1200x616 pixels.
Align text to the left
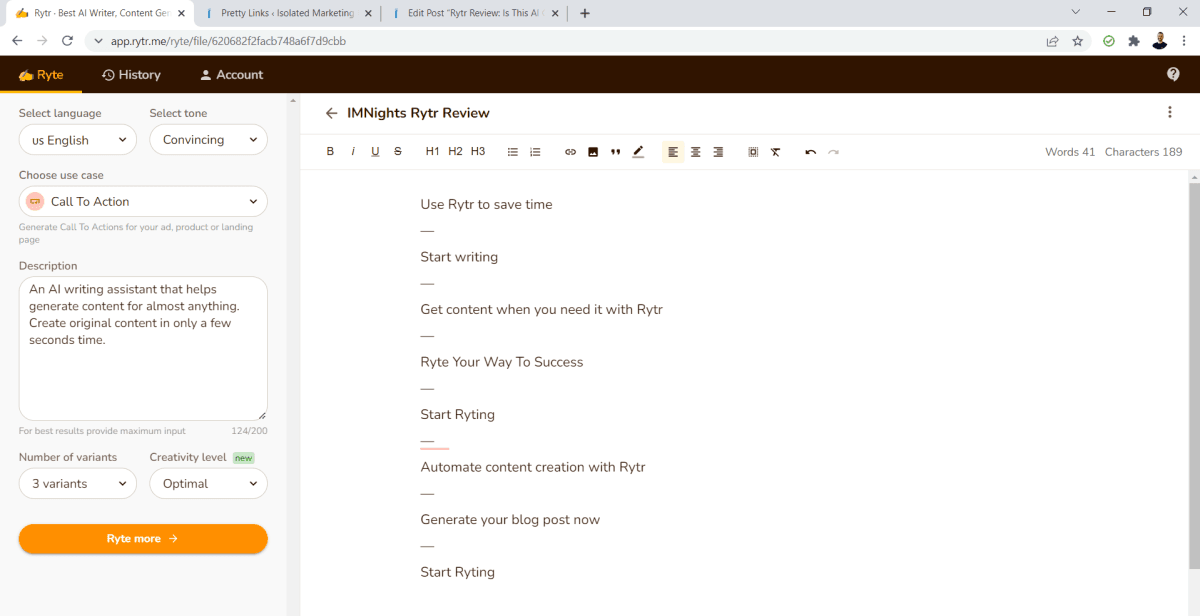point(673,152)
